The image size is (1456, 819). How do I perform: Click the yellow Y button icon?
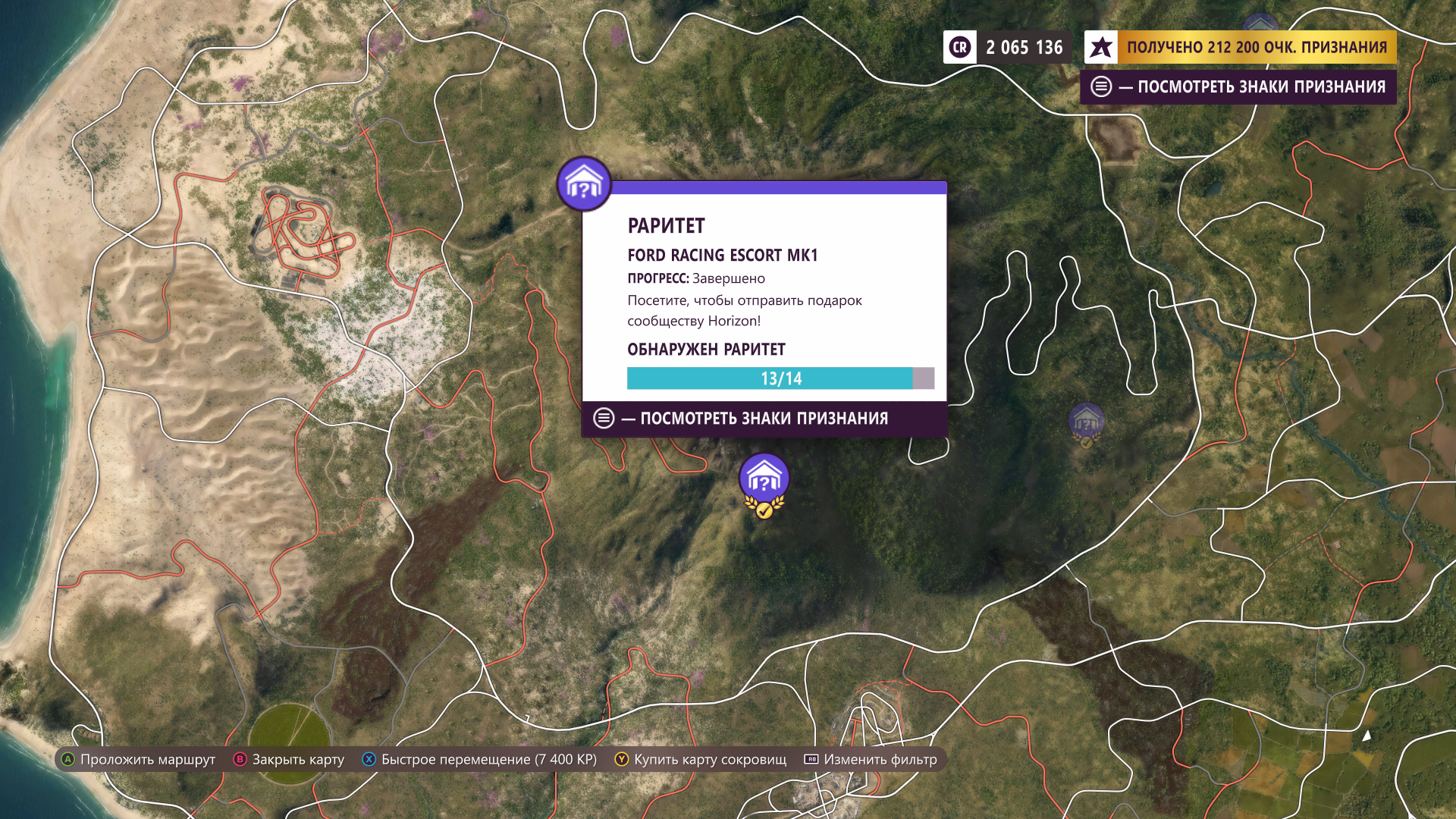tap(621, 759)
